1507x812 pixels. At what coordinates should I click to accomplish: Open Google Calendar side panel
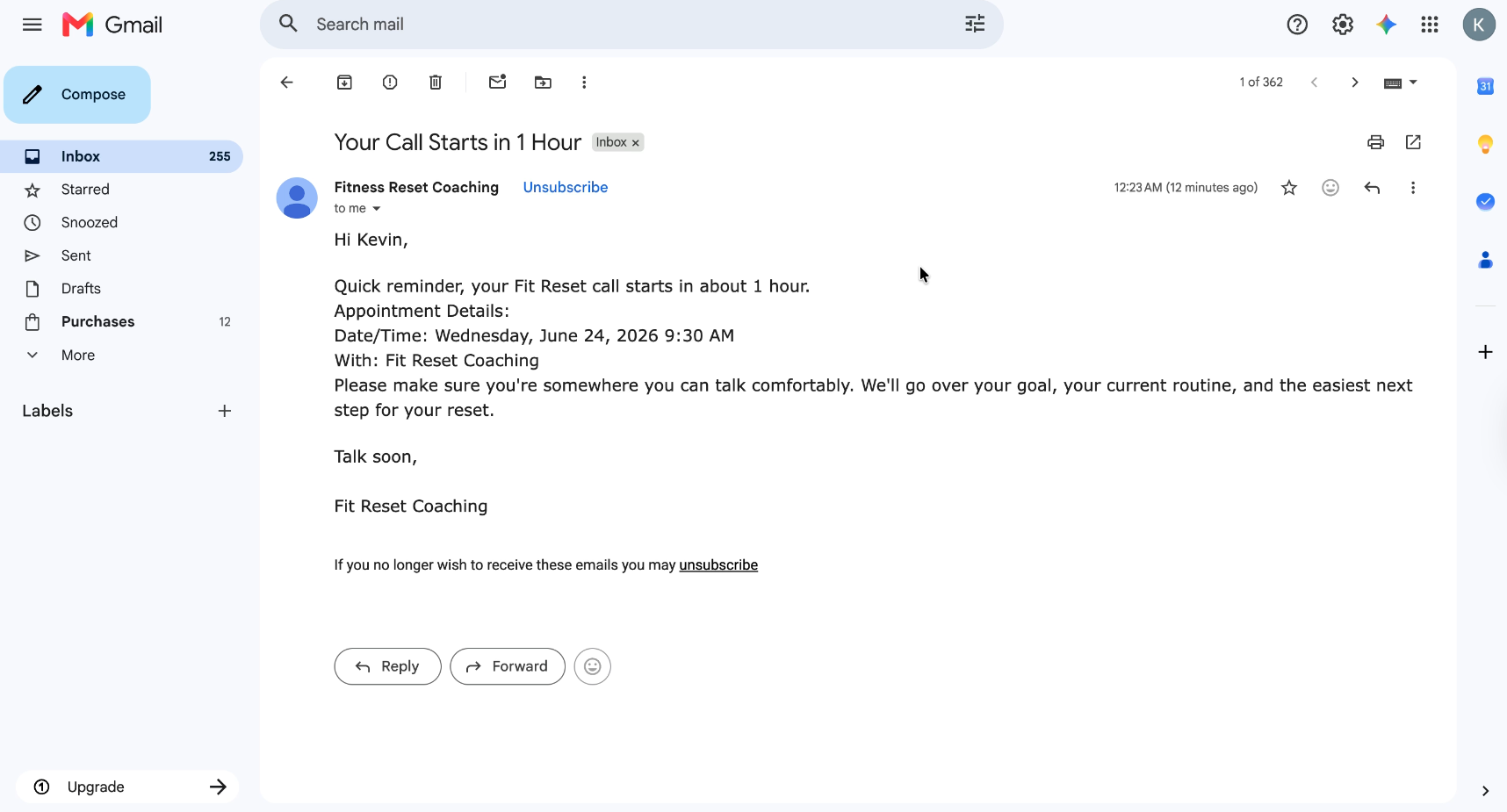click(x=1485, y=86)
